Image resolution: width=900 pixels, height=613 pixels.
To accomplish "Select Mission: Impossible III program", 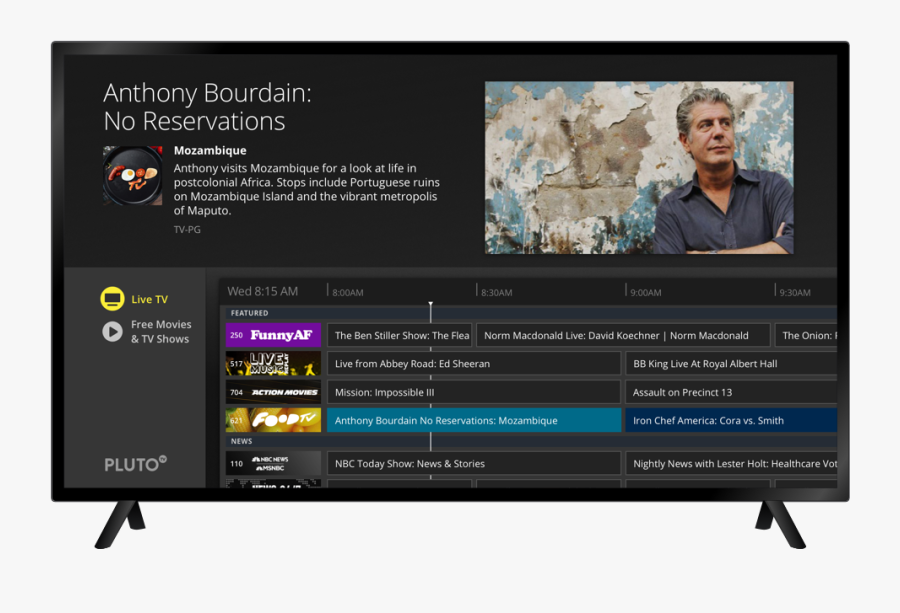I will point(474,392).
